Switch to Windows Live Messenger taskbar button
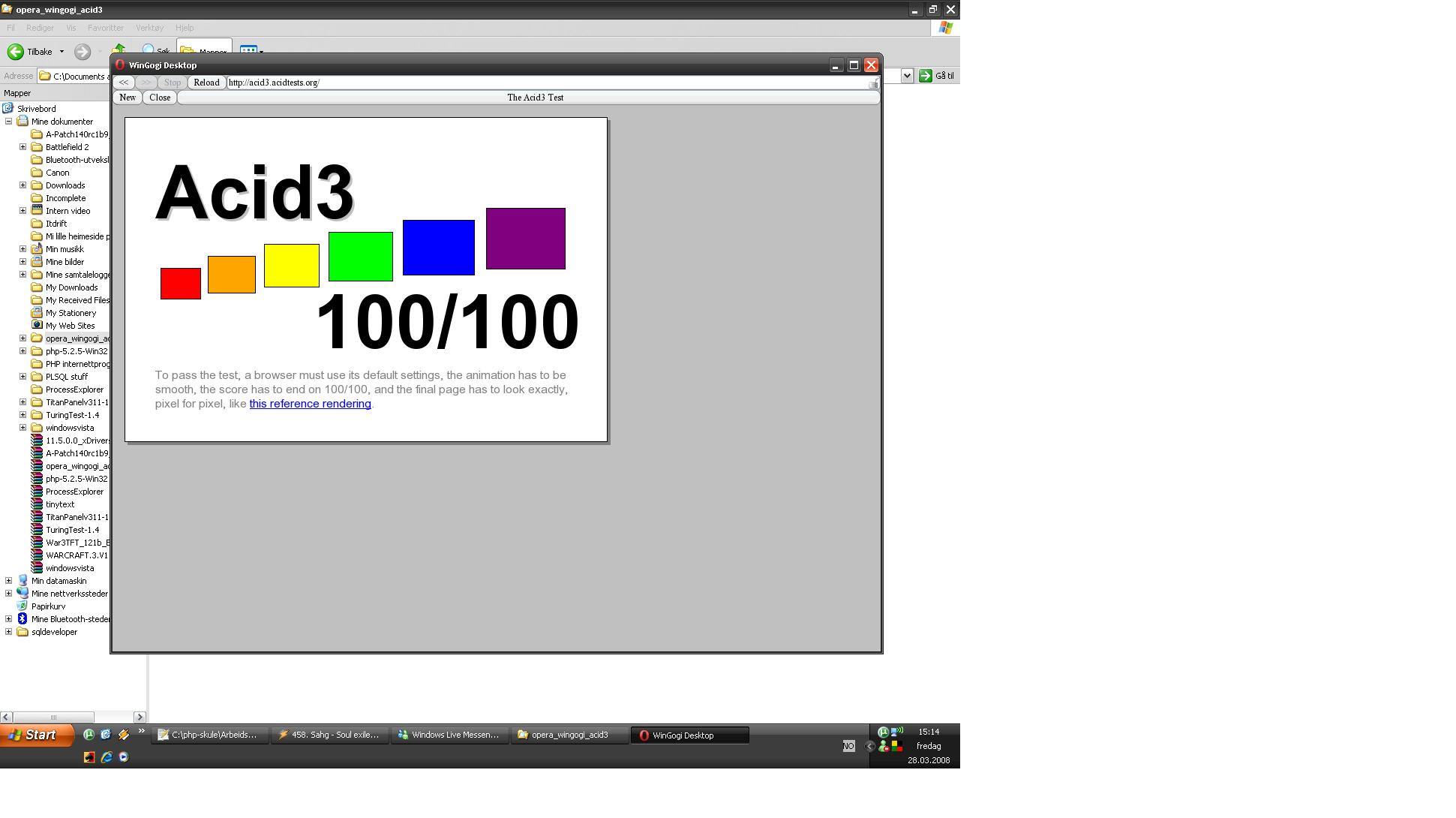The height and width of the screenshot is (818, 1456). tap(450, 735)
